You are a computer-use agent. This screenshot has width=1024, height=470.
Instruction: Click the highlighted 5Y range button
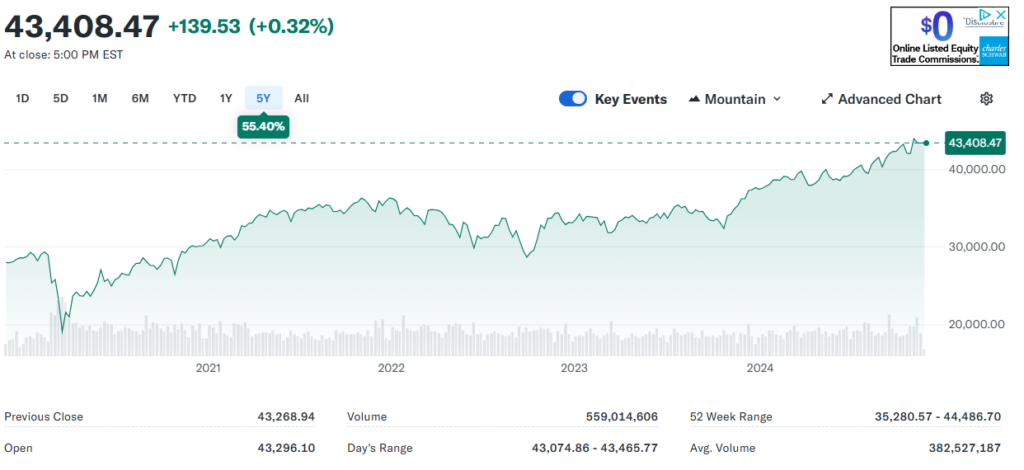click(263, 98)
